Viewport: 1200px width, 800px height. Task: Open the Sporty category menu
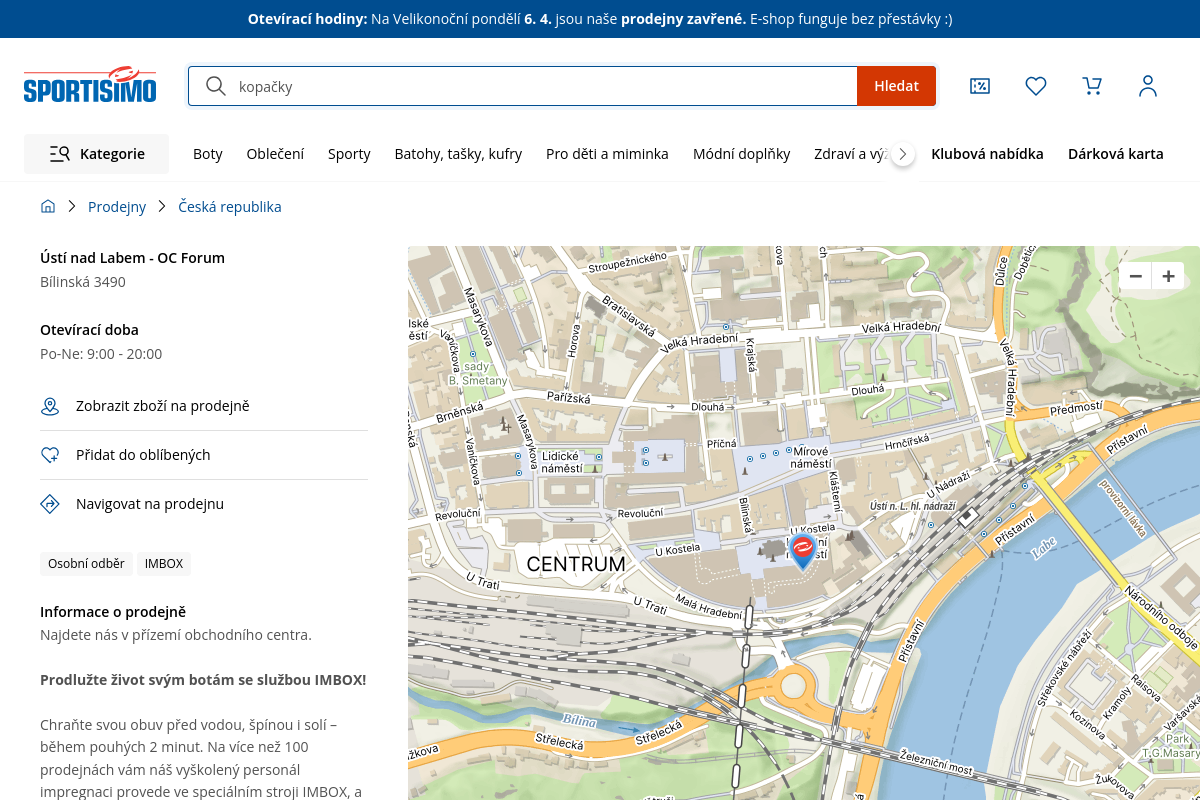pos(349,154)
